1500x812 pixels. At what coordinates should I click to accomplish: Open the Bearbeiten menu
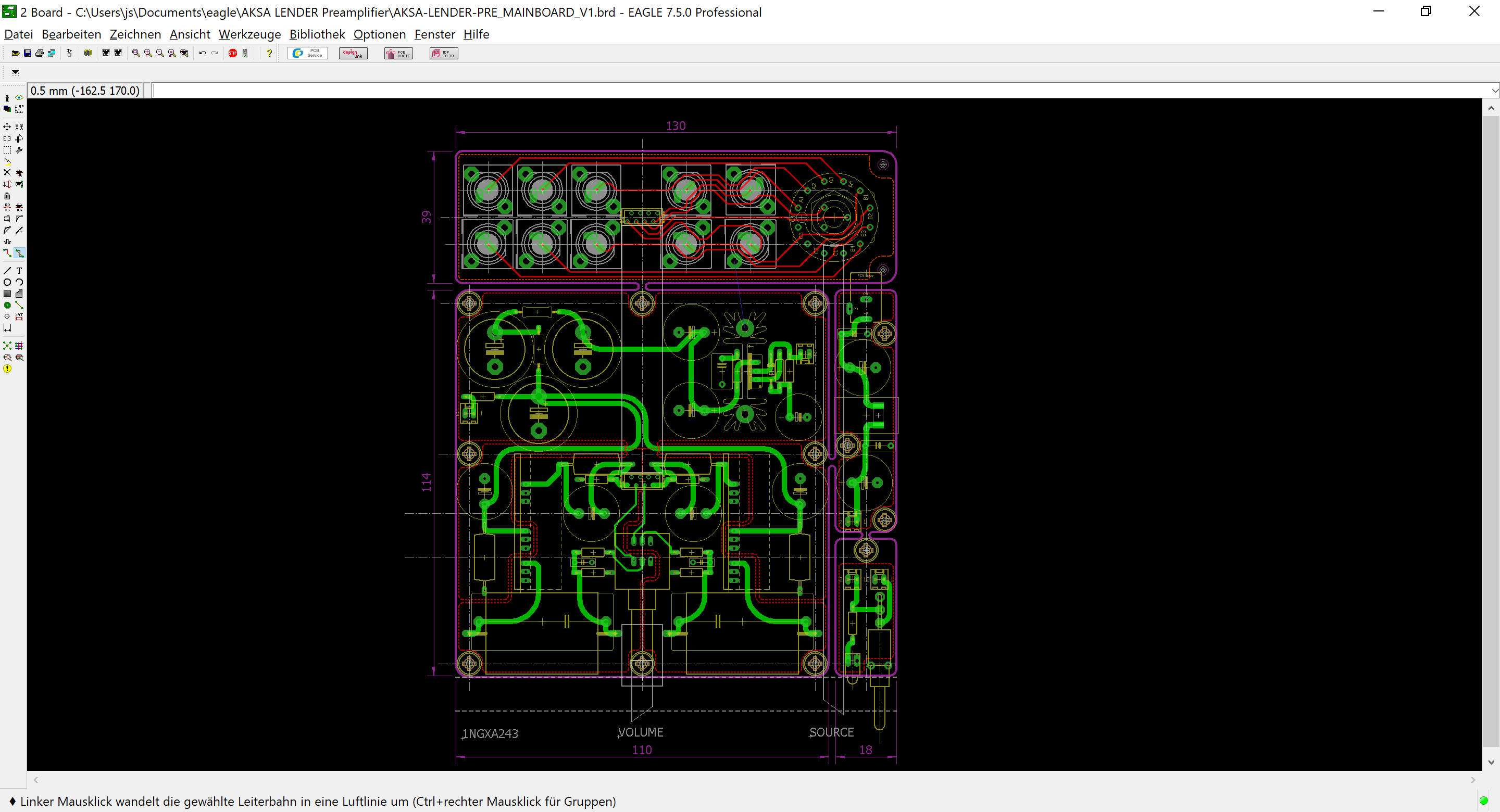click(x=71, y=34)
